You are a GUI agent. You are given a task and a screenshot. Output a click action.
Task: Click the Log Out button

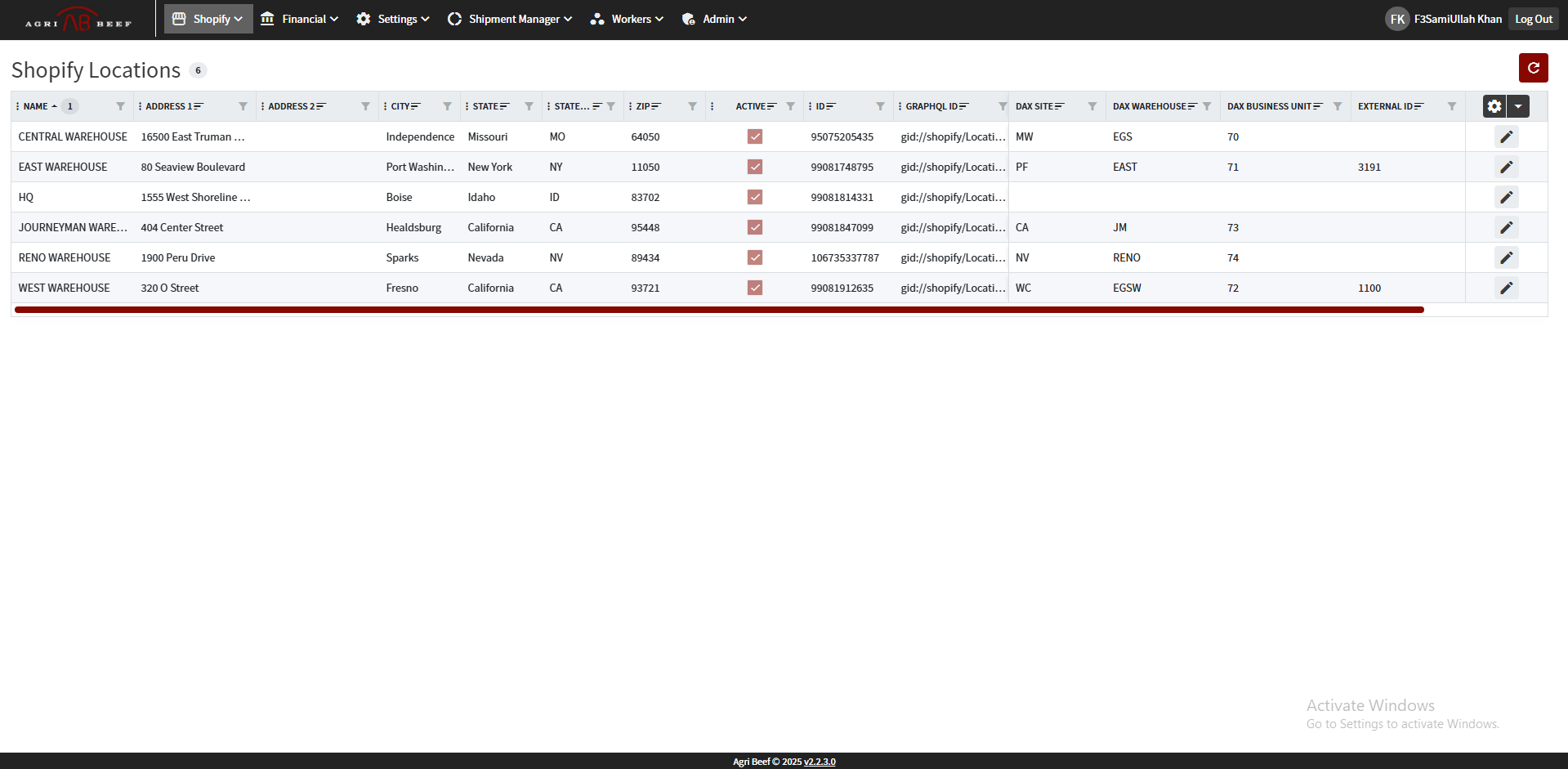[1533, 19]
